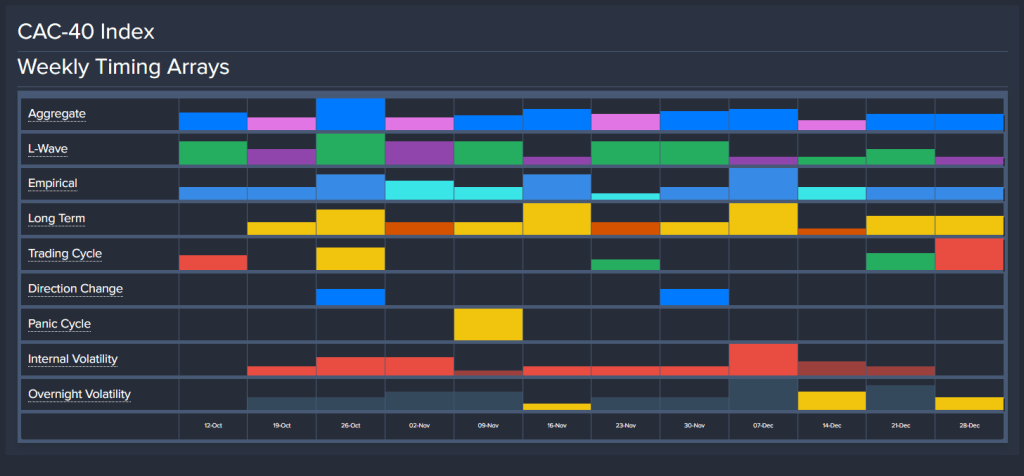The width and height of the screenshot is (1024, 476).
Task: Select the slate Overnight Volatility bar for 02-Nov
Action: point(419,401)
